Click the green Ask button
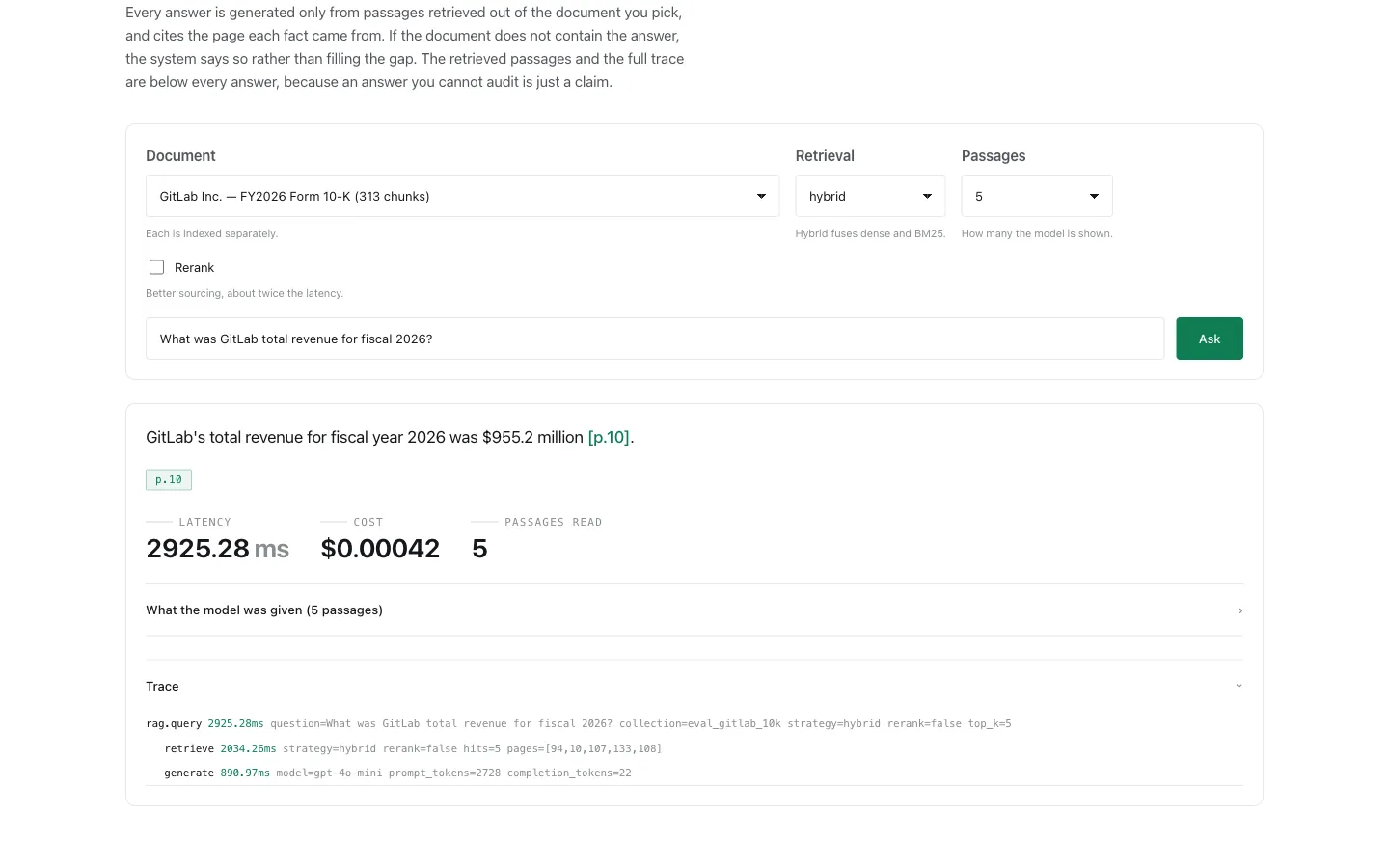1389x868 pixels. pos(1210,339)
